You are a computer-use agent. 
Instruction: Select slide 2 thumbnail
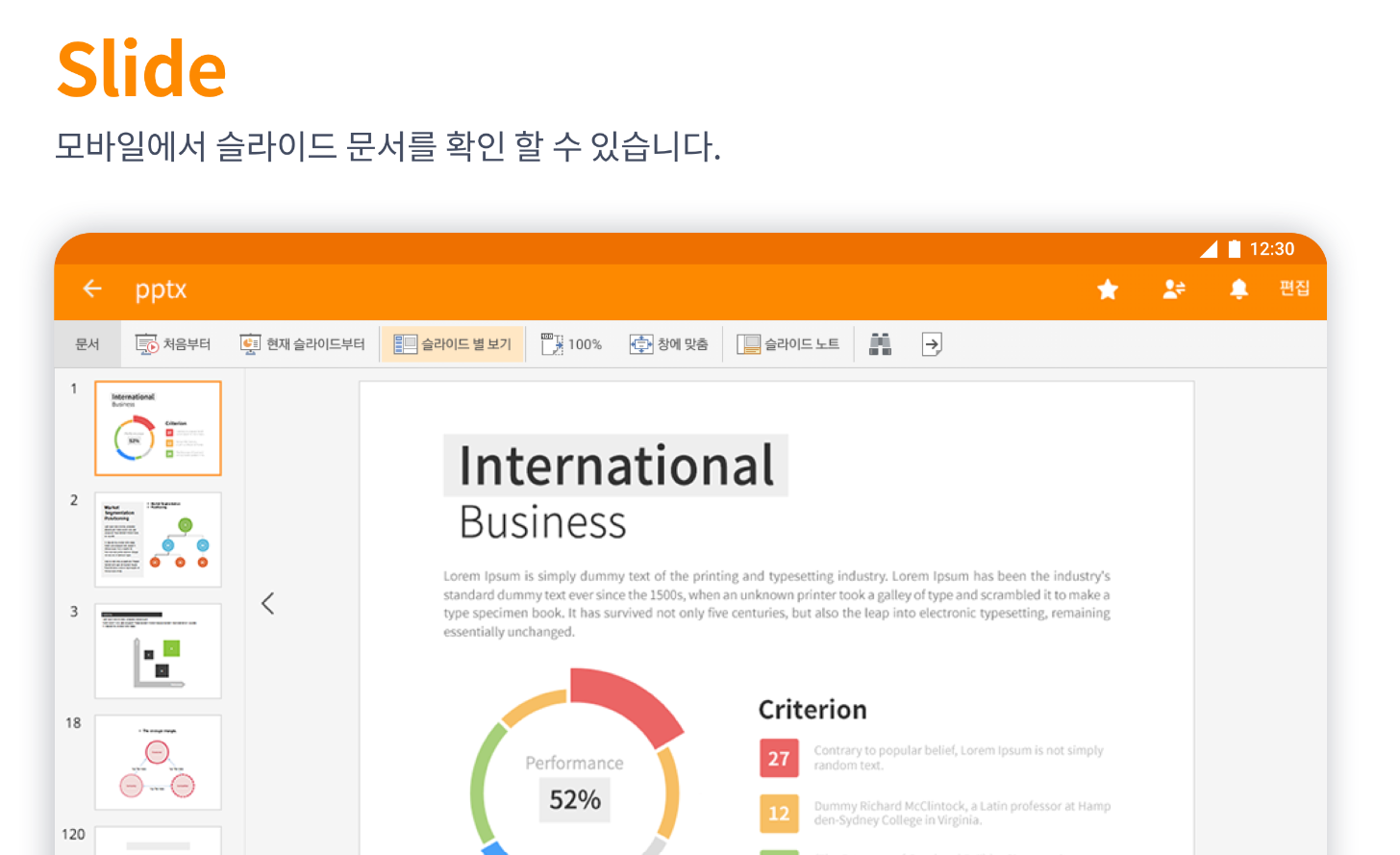click(158, 540)
